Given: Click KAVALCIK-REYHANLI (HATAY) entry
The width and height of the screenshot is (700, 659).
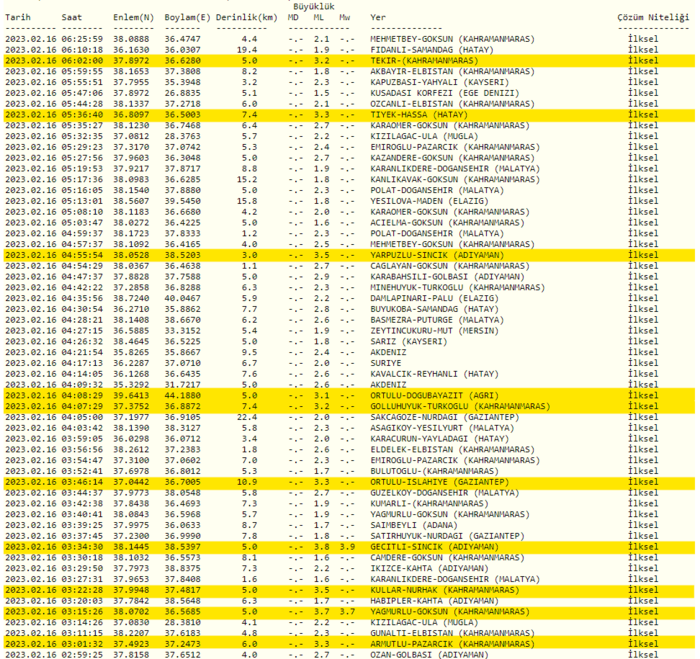Looking at the screenshot, I should pos(434,374).
